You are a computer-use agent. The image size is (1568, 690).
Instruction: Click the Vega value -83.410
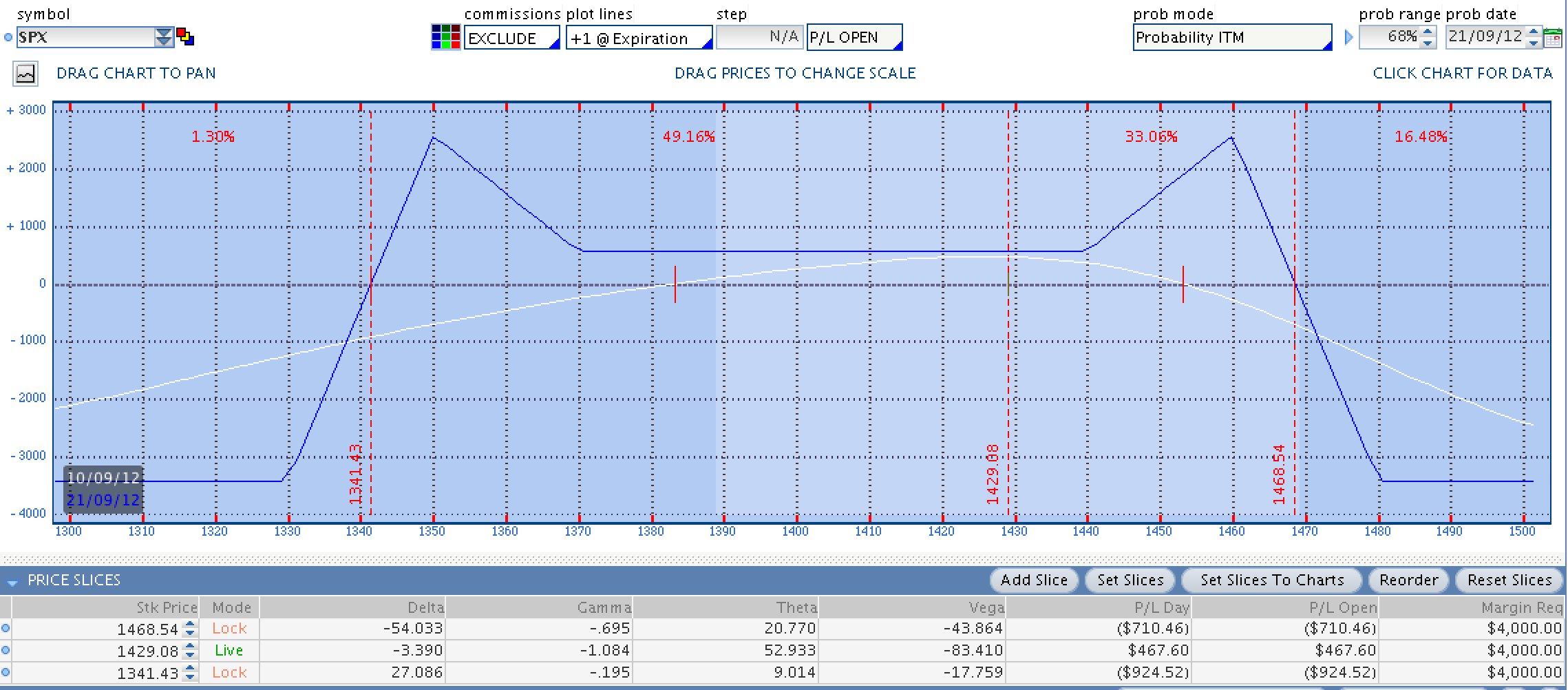point(972,650)
